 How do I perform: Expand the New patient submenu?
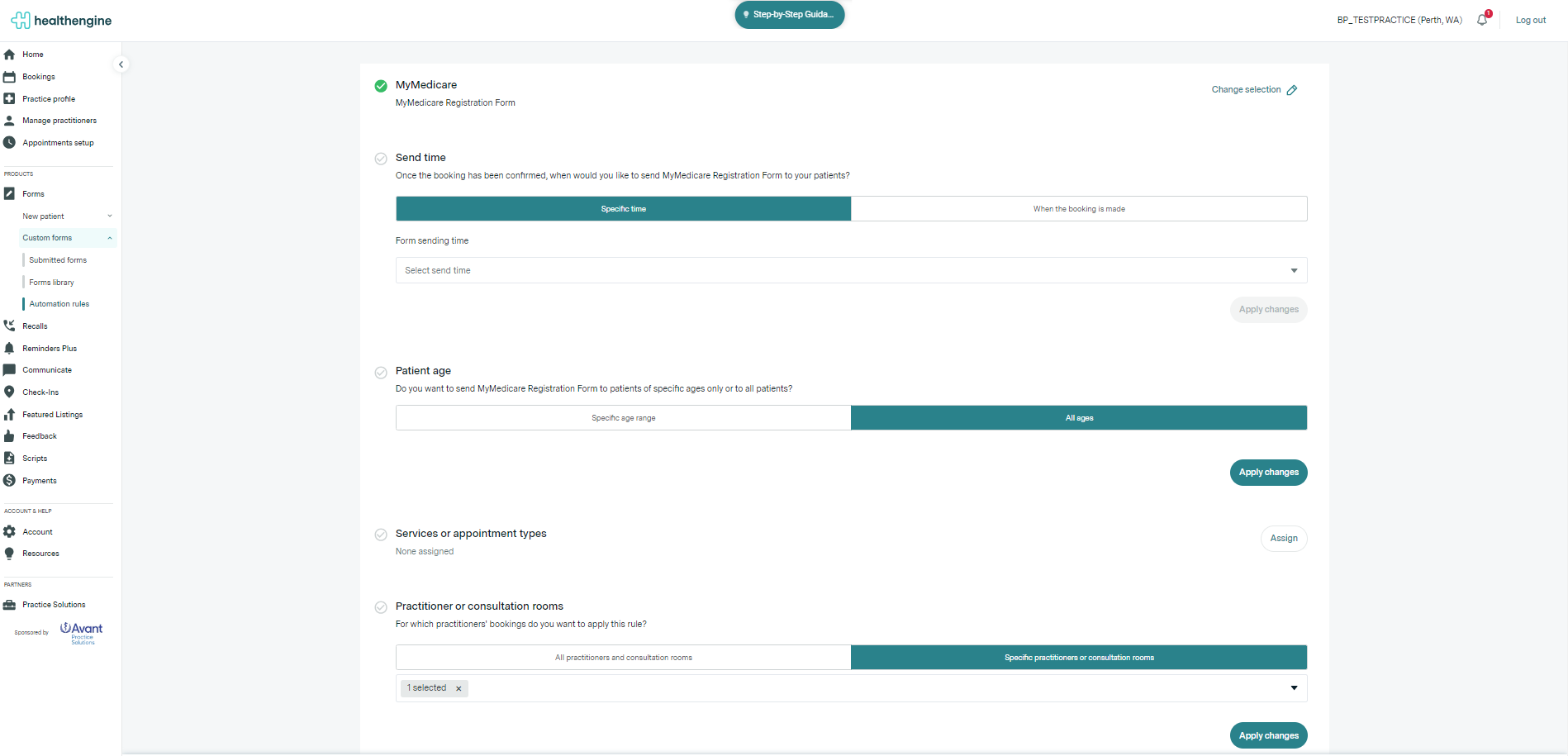[x=109, y=216]
